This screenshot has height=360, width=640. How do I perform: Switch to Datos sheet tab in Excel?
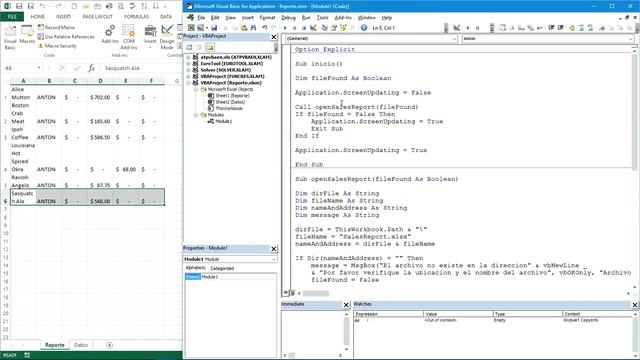click(x=81, y=345)
